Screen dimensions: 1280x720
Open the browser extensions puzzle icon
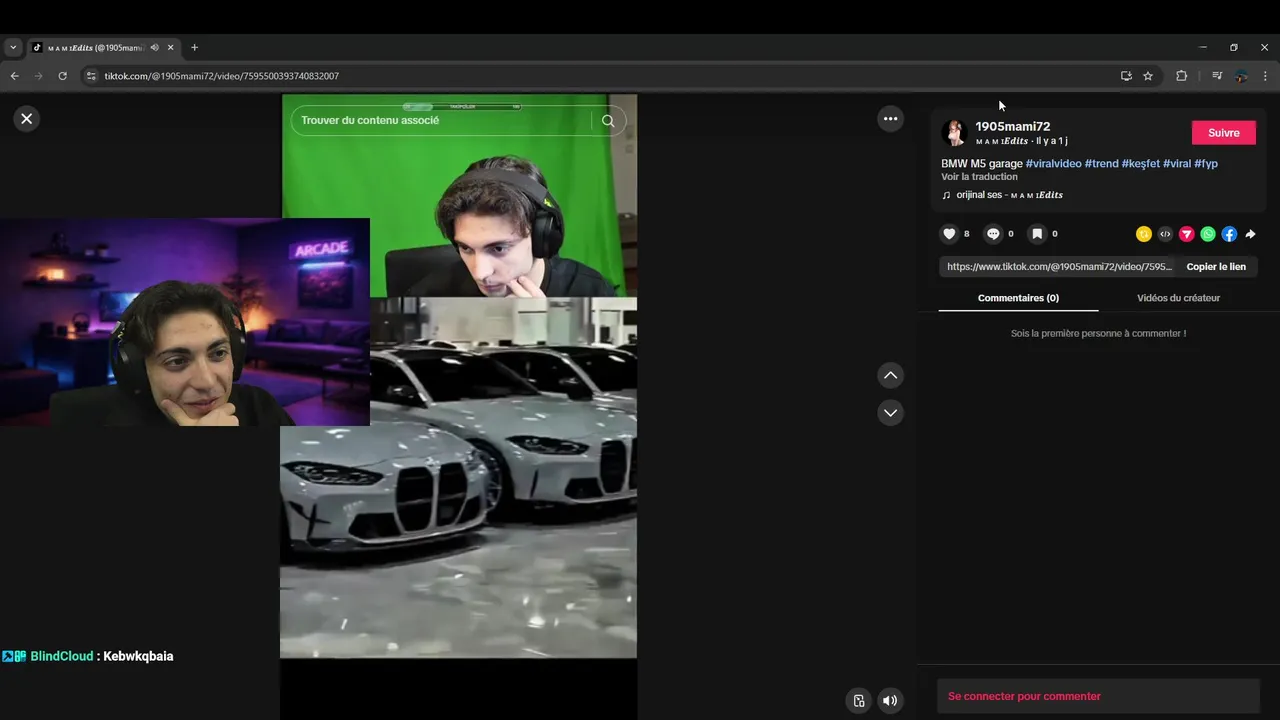(1181, 76)
